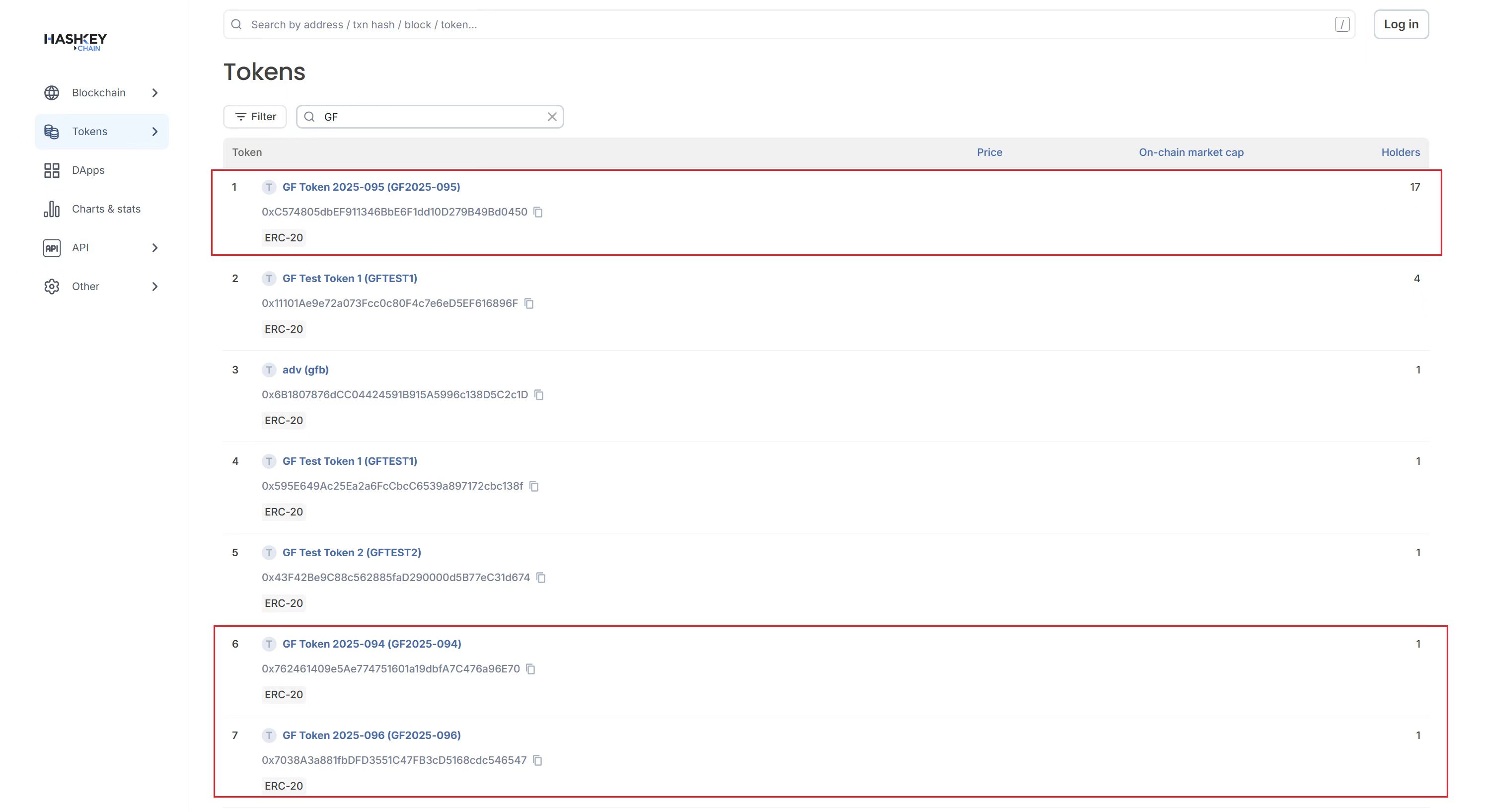Click the Other gear icon
This screenshot has width=1486, height=812.
[52, 286]
